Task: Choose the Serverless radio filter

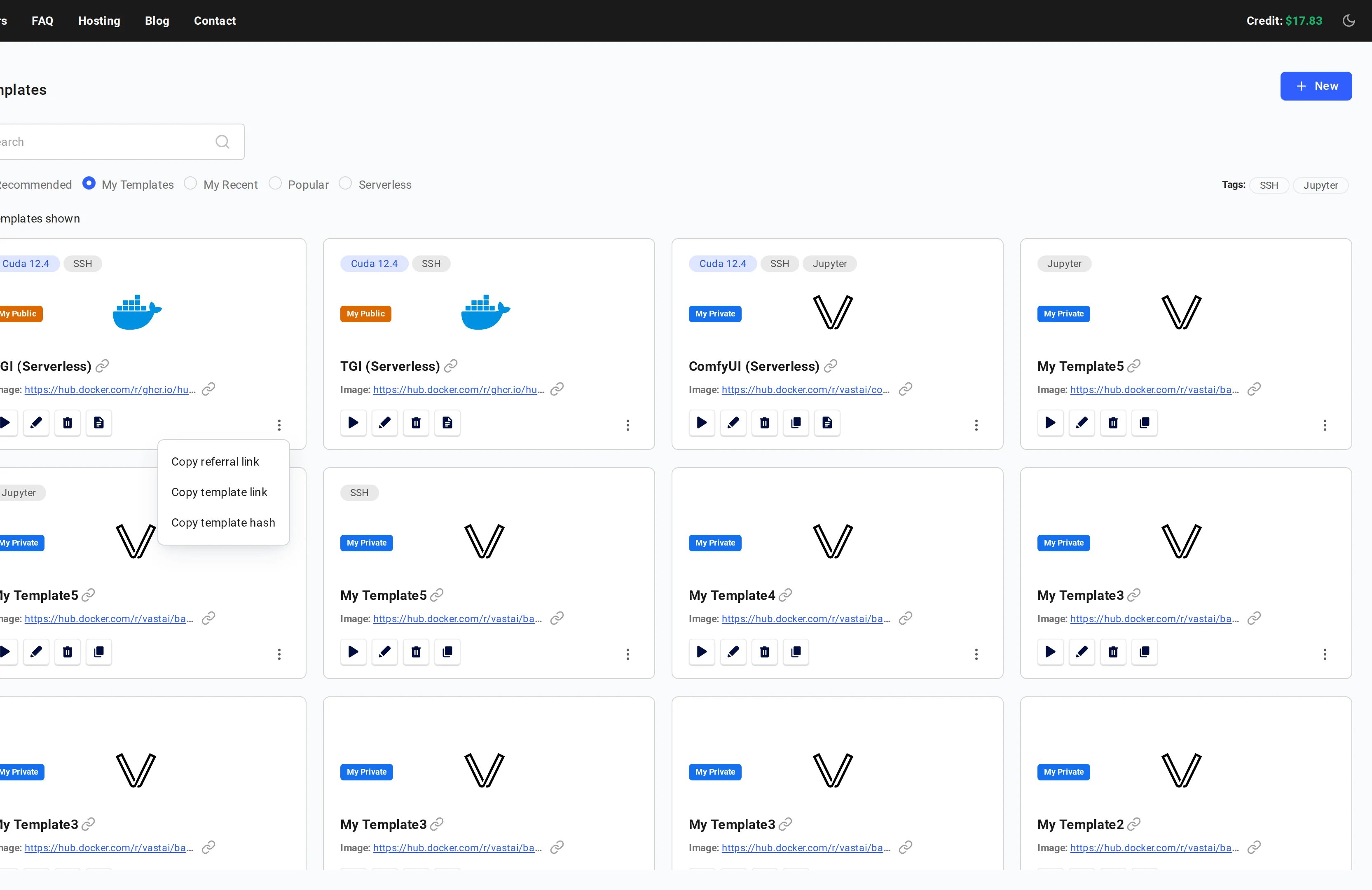Action: click(345, 183)
